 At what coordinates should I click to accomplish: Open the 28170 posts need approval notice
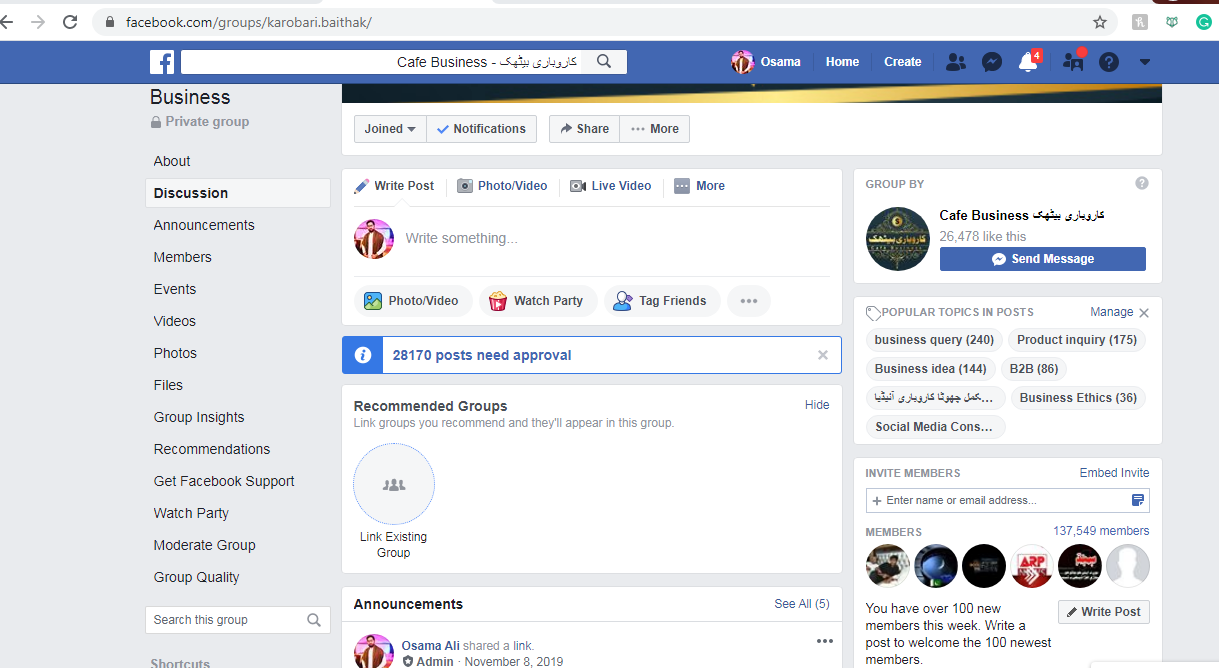pos(482,355)
